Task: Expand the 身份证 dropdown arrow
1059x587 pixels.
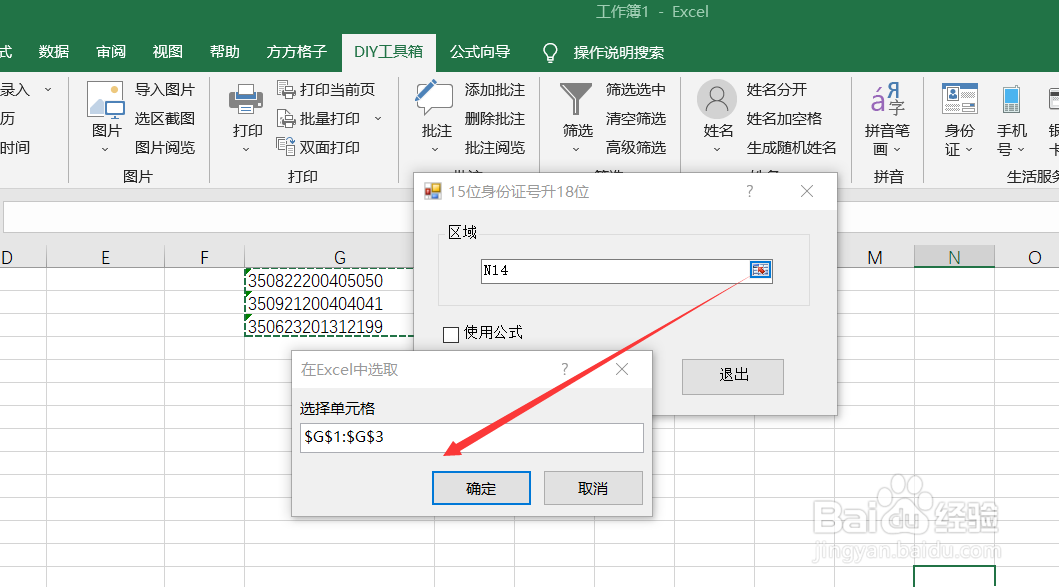Action: (x=970, y=149)
